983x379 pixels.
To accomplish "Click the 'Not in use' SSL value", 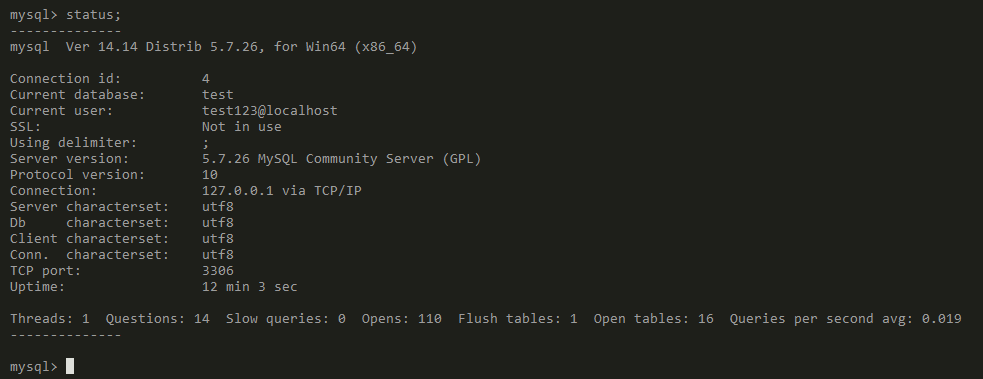I will click(241, 127).
